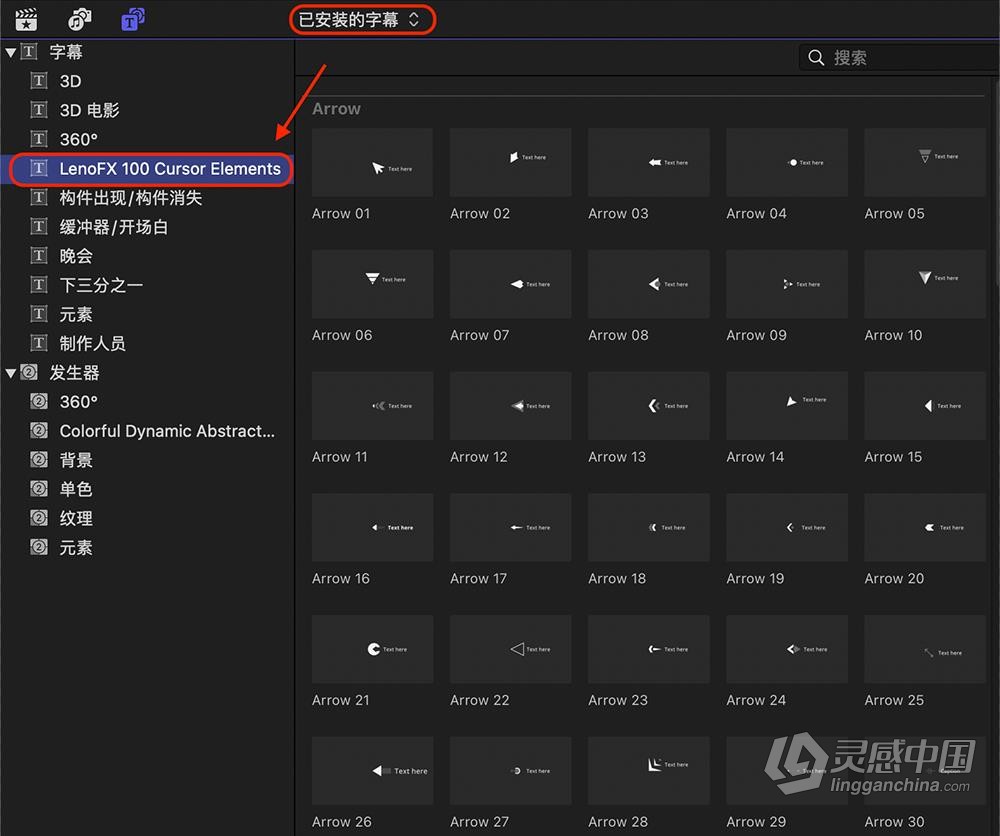The height and width of the screenshot is (836, 1000).
Task: Select the Arrow 20 title thumbnail
Action: [x=925, y=528]
